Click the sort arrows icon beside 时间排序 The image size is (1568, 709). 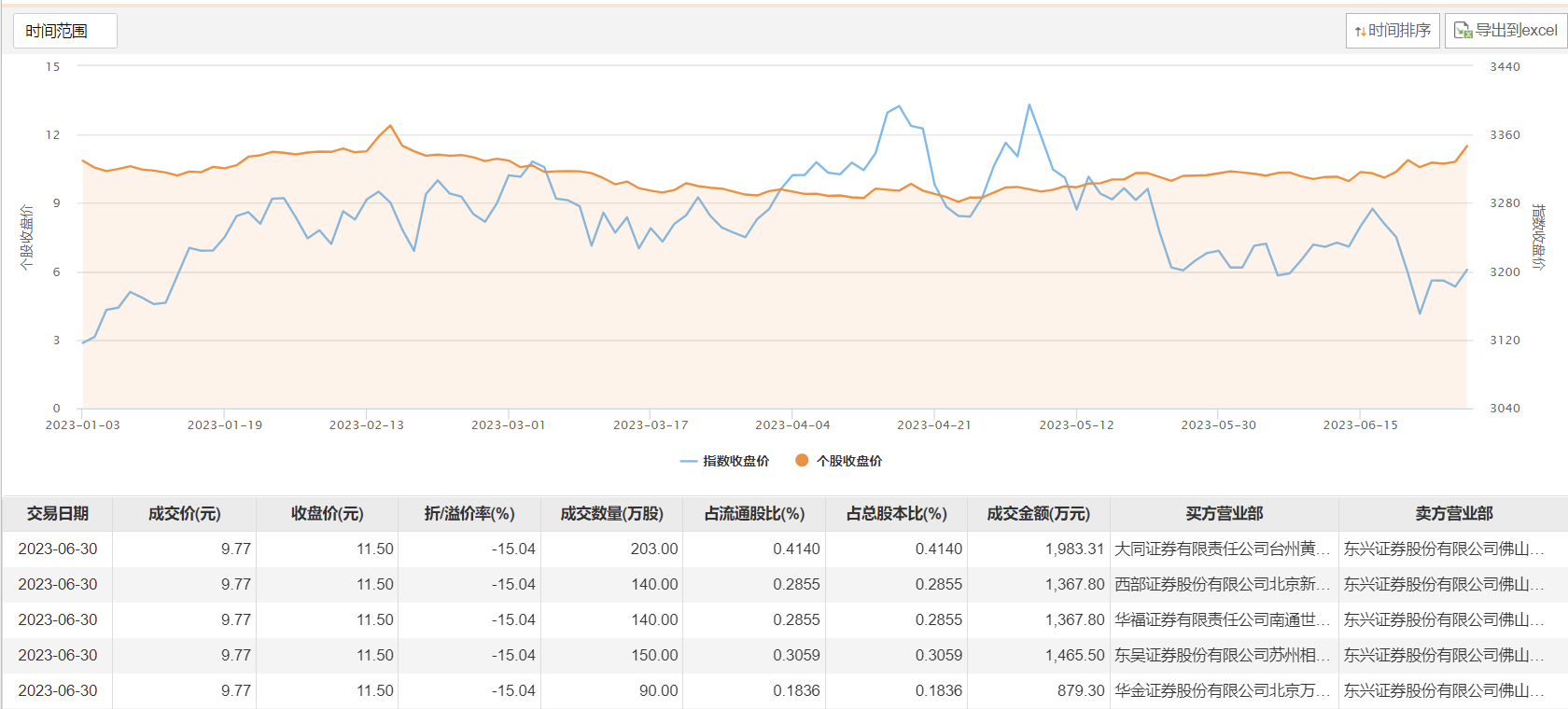1360,32
